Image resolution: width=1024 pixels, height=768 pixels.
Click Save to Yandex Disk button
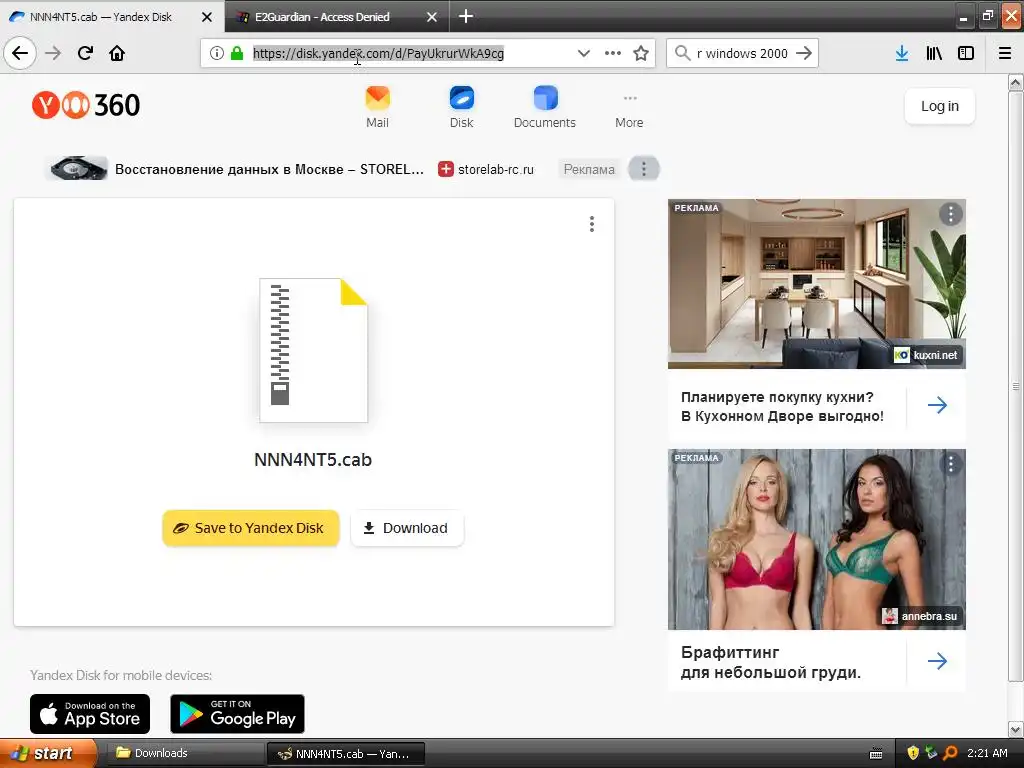pos(251,528)
